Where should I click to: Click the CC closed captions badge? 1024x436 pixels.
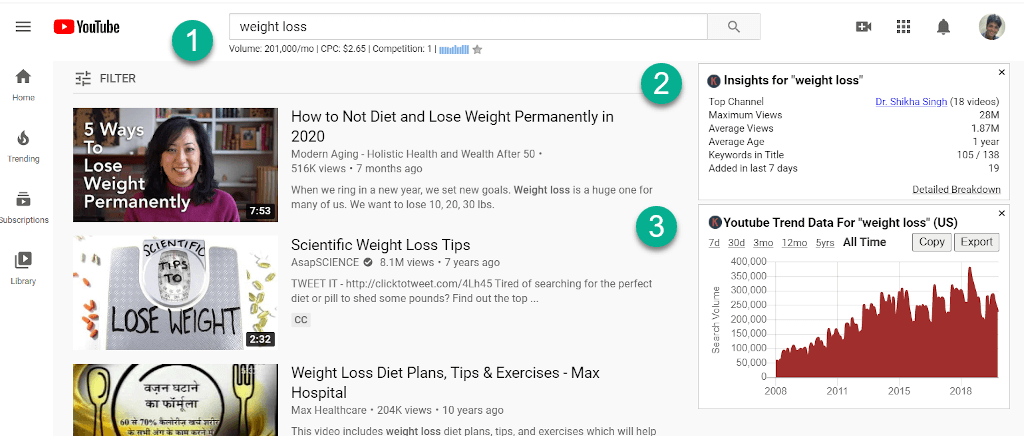(x=301, y=320)
